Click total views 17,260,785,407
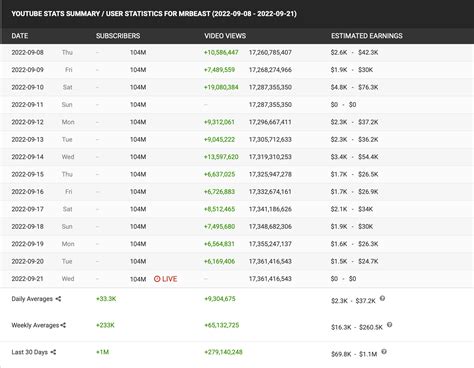Viewport: 474px width, 368px height. (270, 52)
